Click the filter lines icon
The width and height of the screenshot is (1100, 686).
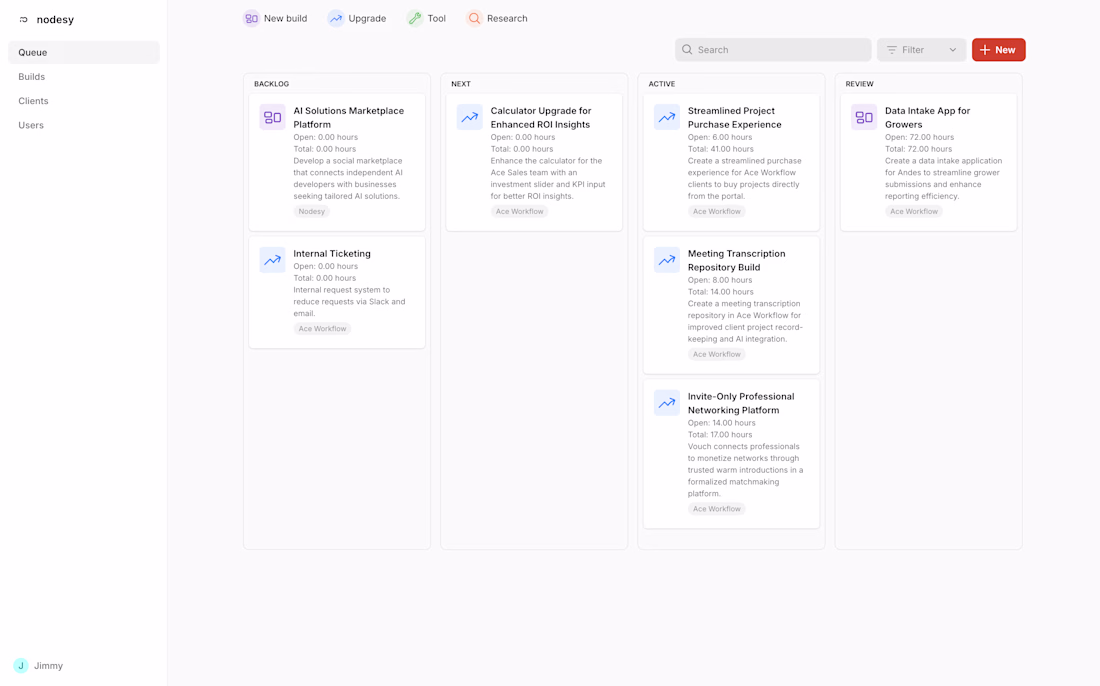tap(892, 50)
